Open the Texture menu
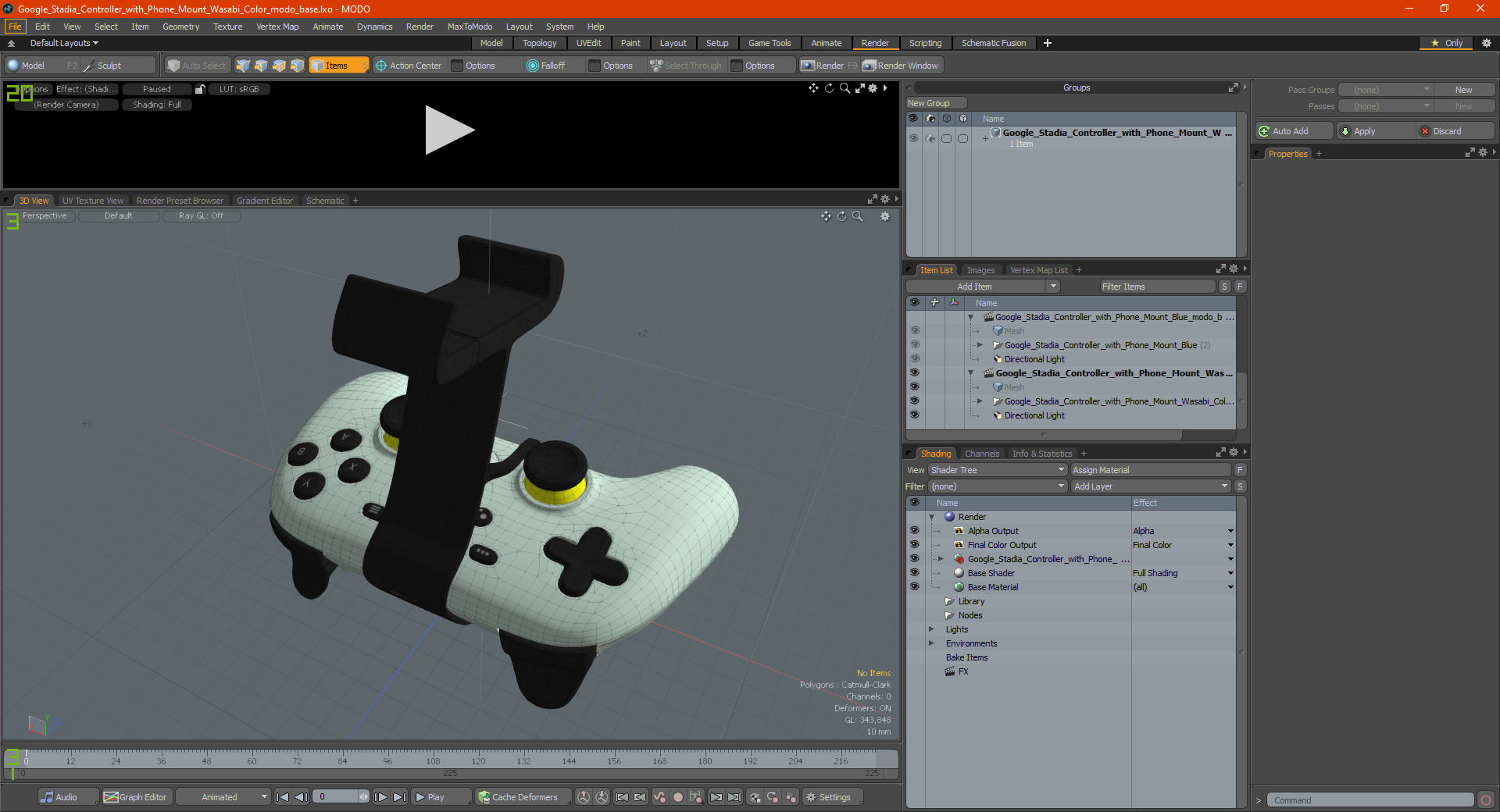1500x812 pixels. coord(227,27)
